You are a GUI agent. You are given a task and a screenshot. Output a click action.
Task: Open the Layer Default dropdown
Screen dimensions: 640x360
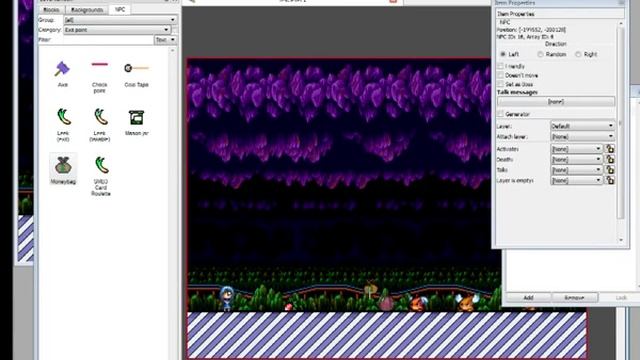point(582,126)
